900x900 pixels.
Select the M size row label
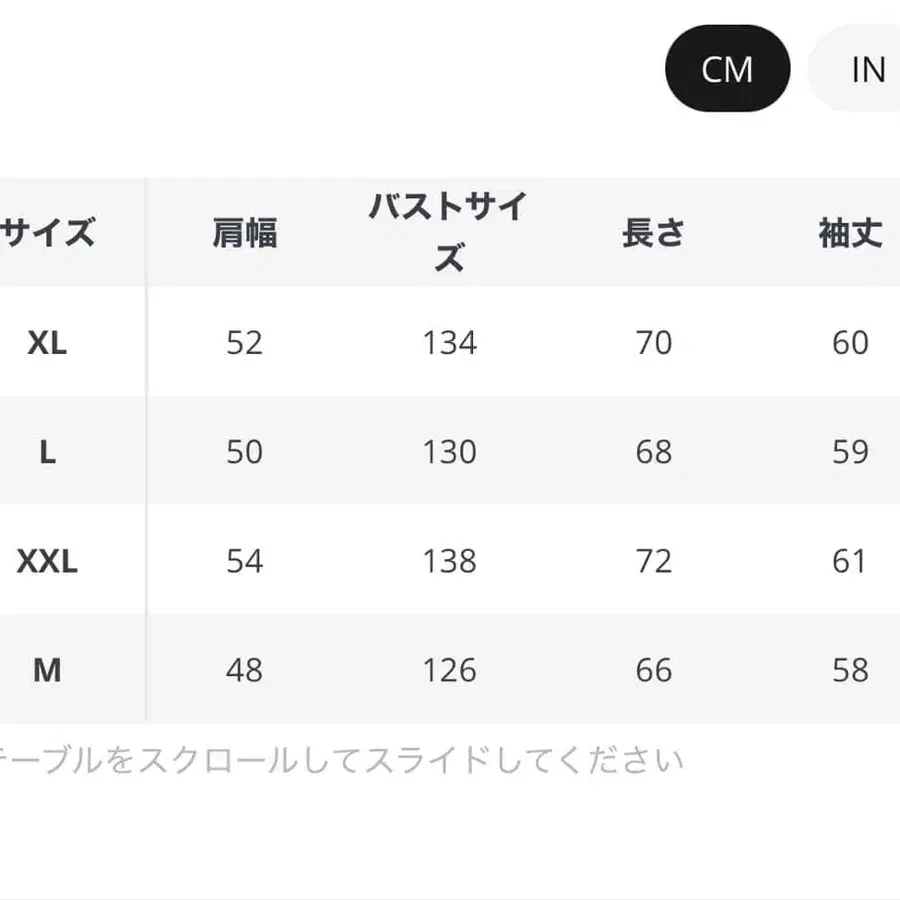pos(48,670)
